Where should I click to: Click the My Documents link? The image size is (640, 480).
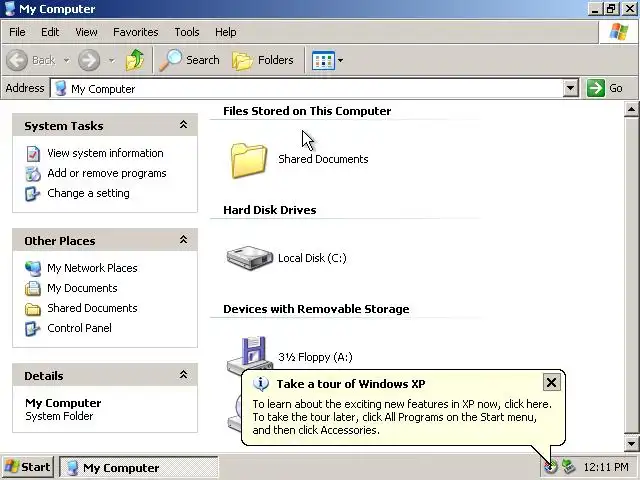coord(82,288)
